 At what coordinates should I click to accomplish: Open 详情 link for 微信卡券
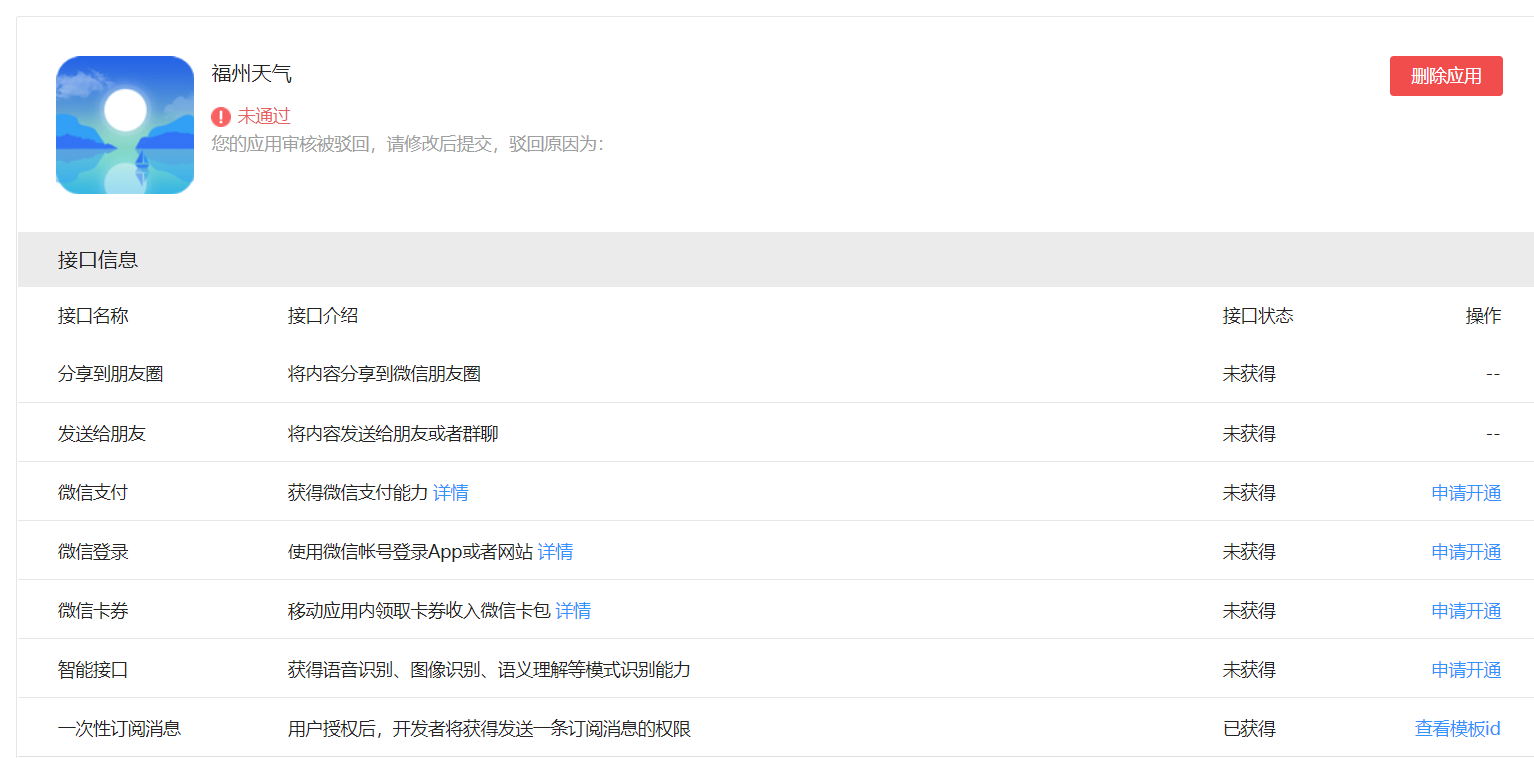click(573, 611)
